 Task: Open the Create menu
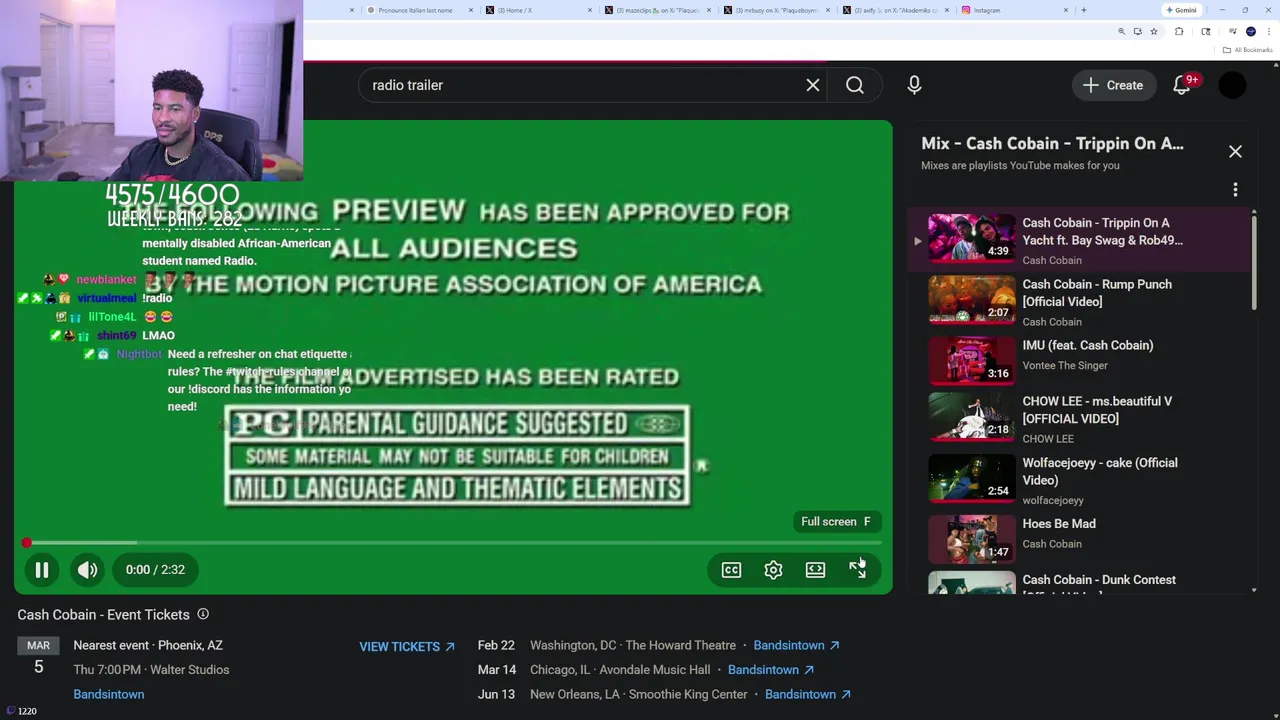coord(1113,85)
